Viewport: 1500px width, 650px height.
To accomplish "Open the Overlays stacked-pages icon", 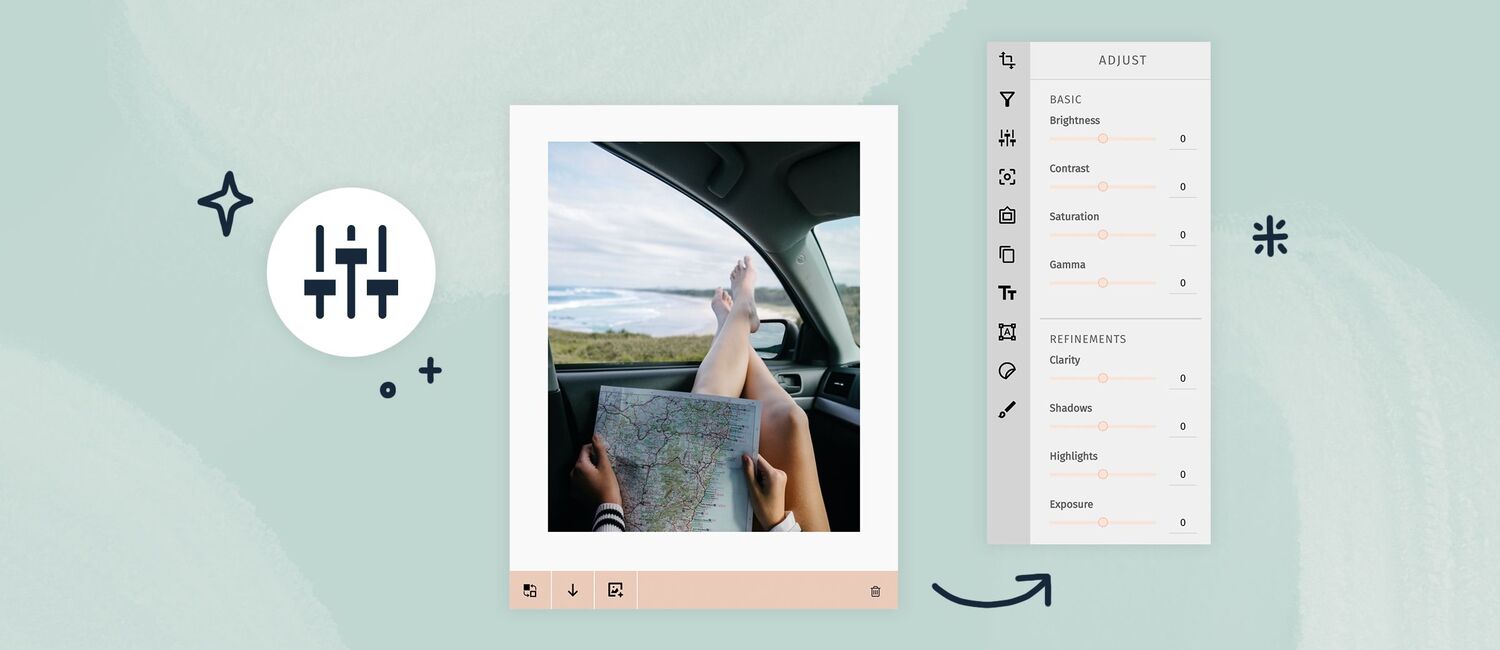I will click(1007, 254).
